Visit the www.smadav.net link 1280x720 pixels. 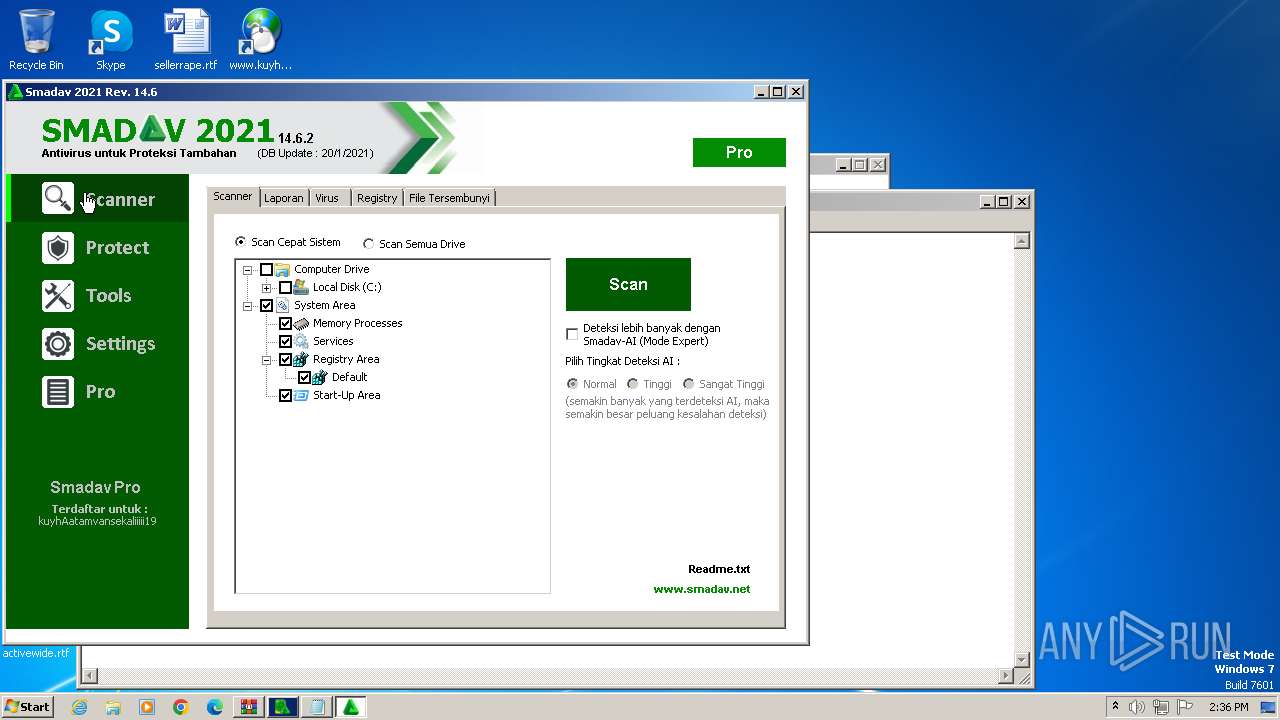click(702, 589)
